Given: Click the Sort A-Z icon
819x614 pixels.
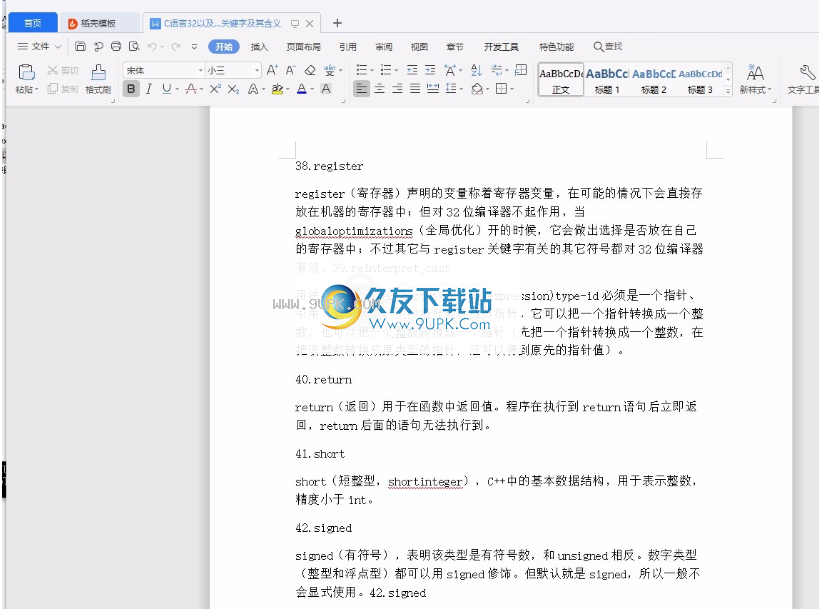Looking at the screenshot, I should (476, 70).
